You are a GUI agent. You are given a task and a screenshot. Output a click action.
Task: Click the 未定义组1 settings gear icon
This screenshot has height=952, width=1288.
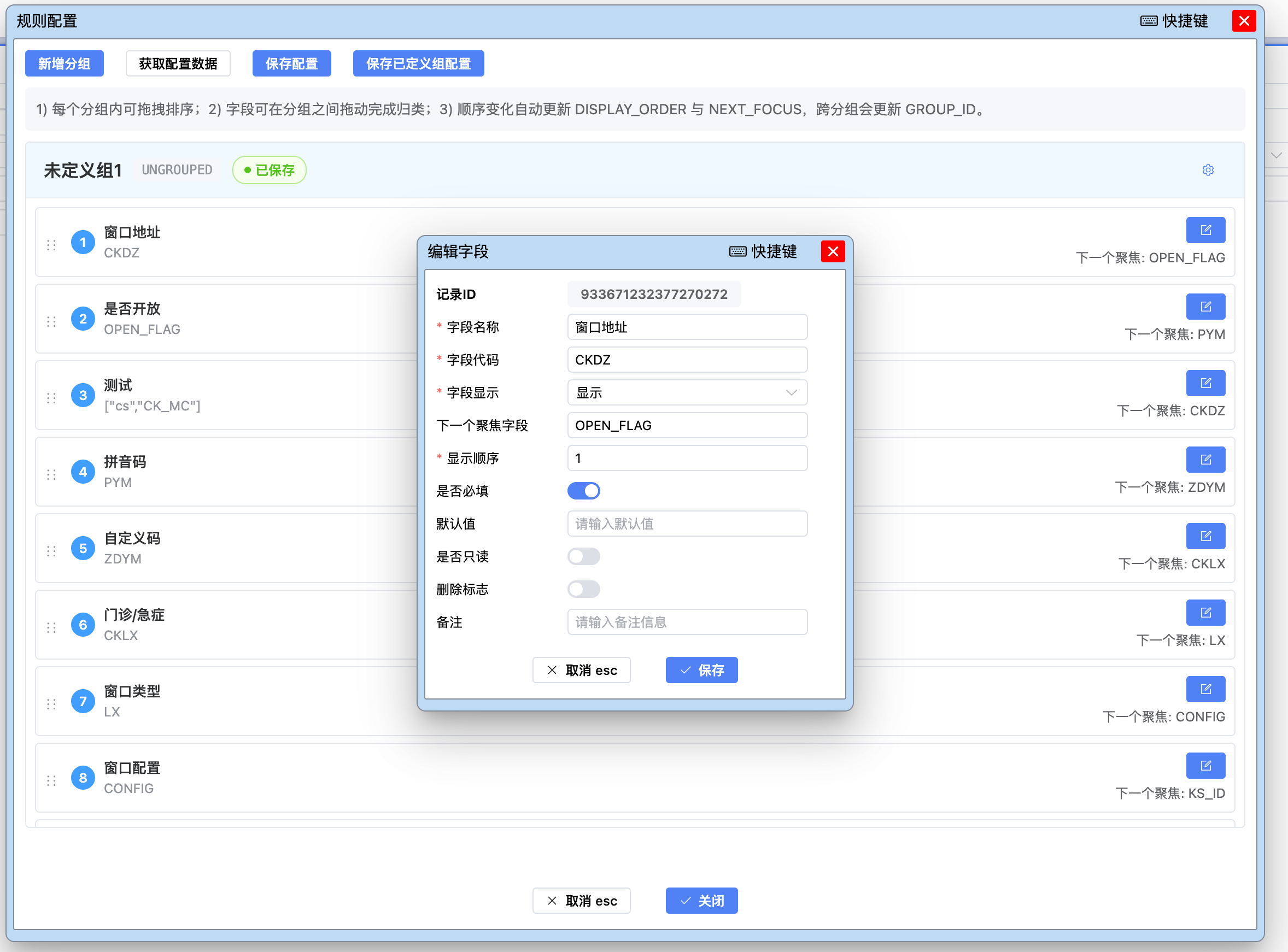[1208, 170]
